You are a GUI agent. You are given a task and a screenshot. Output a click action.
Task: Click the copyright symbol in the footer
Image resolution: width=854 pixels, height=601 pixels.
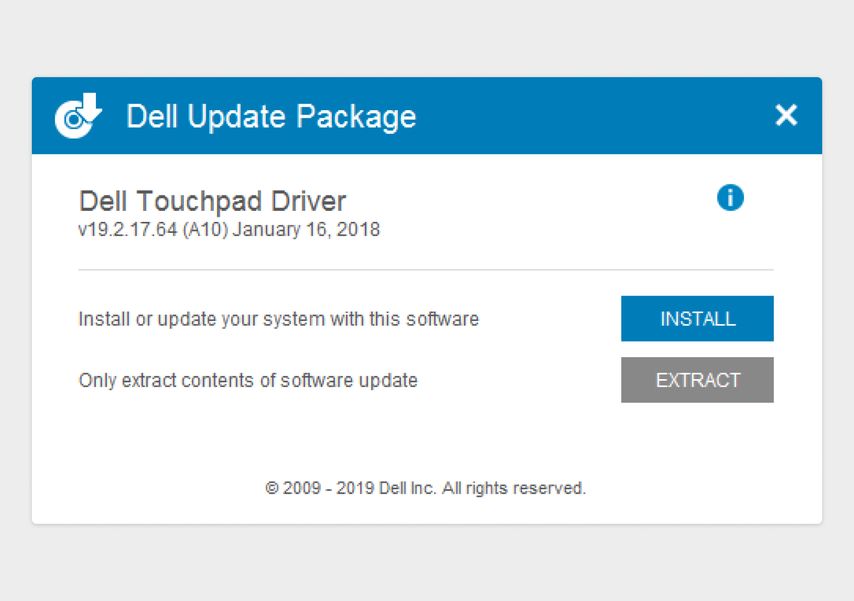(x=272, y=488)
